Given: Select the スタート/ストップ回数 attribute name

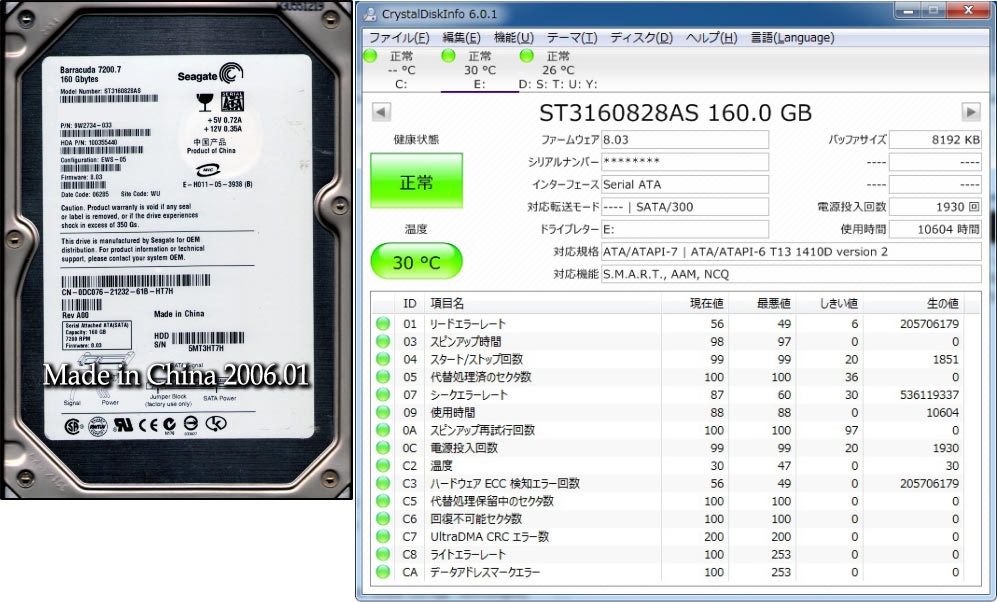Looking at the screenshot, I should pos(476,359).
